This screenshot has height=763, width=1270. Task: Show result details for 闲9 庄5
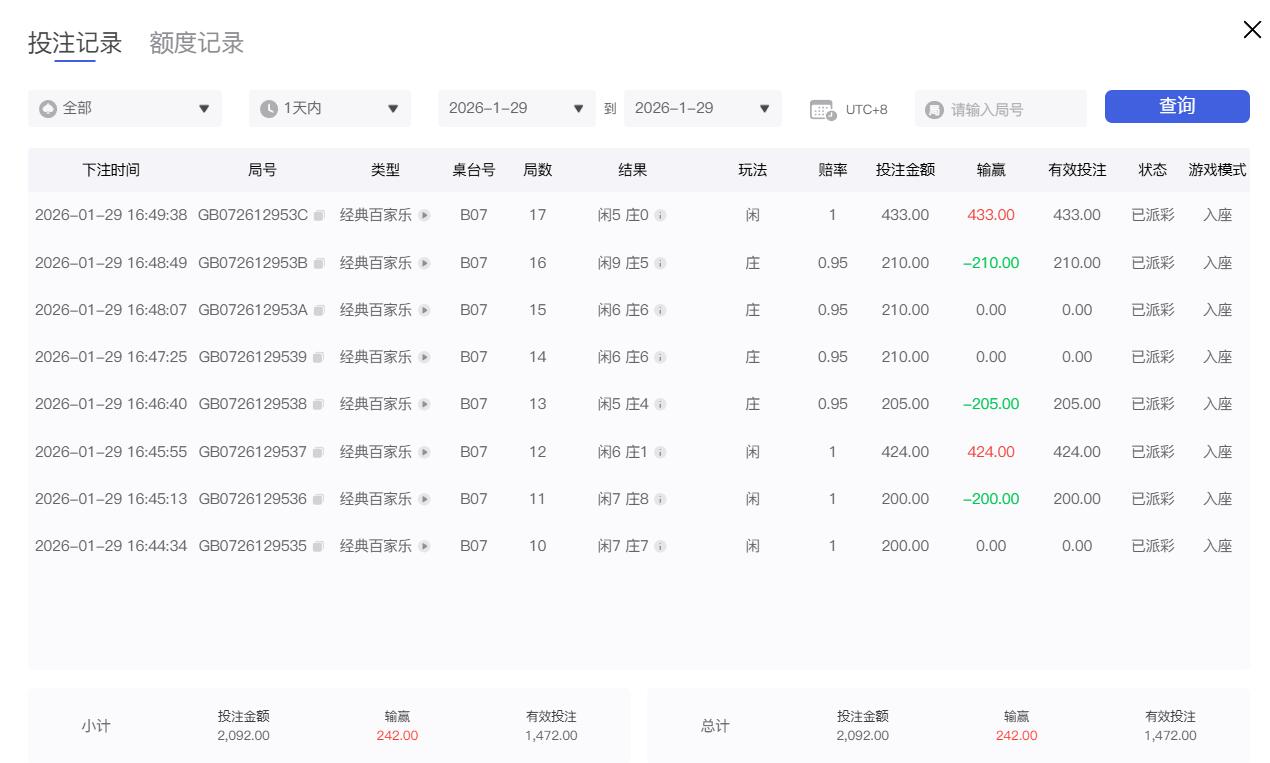click(x=660, y=264)
